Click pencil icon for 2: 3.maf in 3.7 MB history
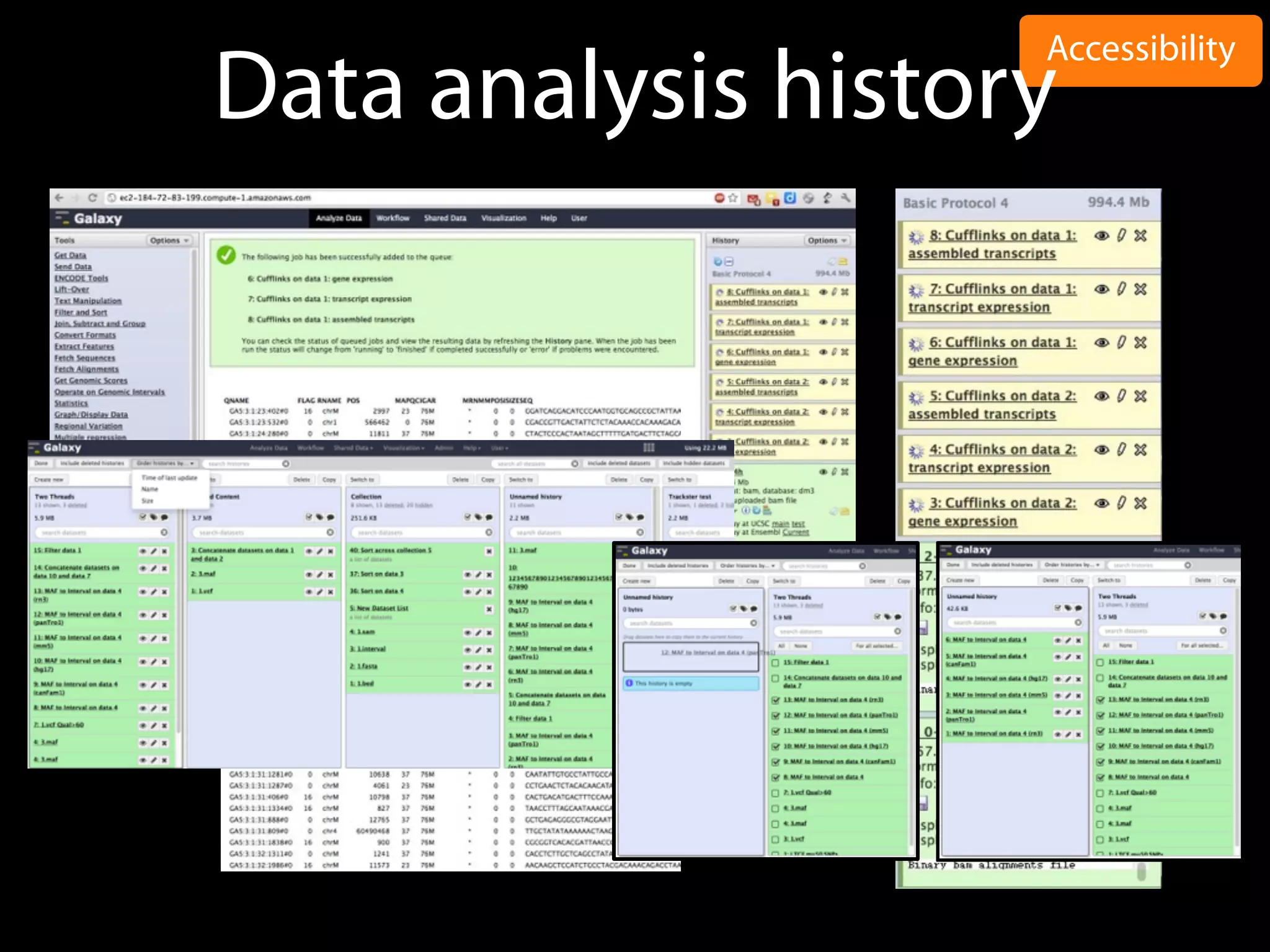The width and height of the screenshot is (1270, 952). 320,575
